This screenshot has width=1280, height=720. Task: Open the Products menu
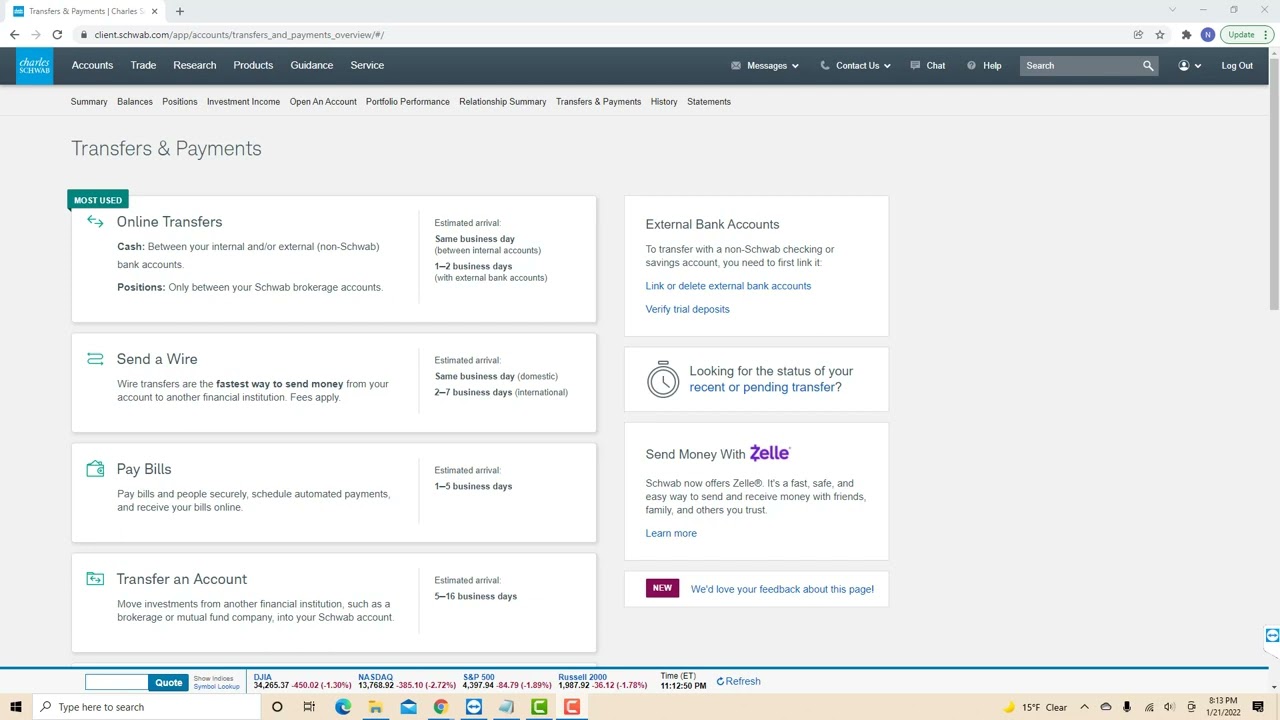pos(253,65)
